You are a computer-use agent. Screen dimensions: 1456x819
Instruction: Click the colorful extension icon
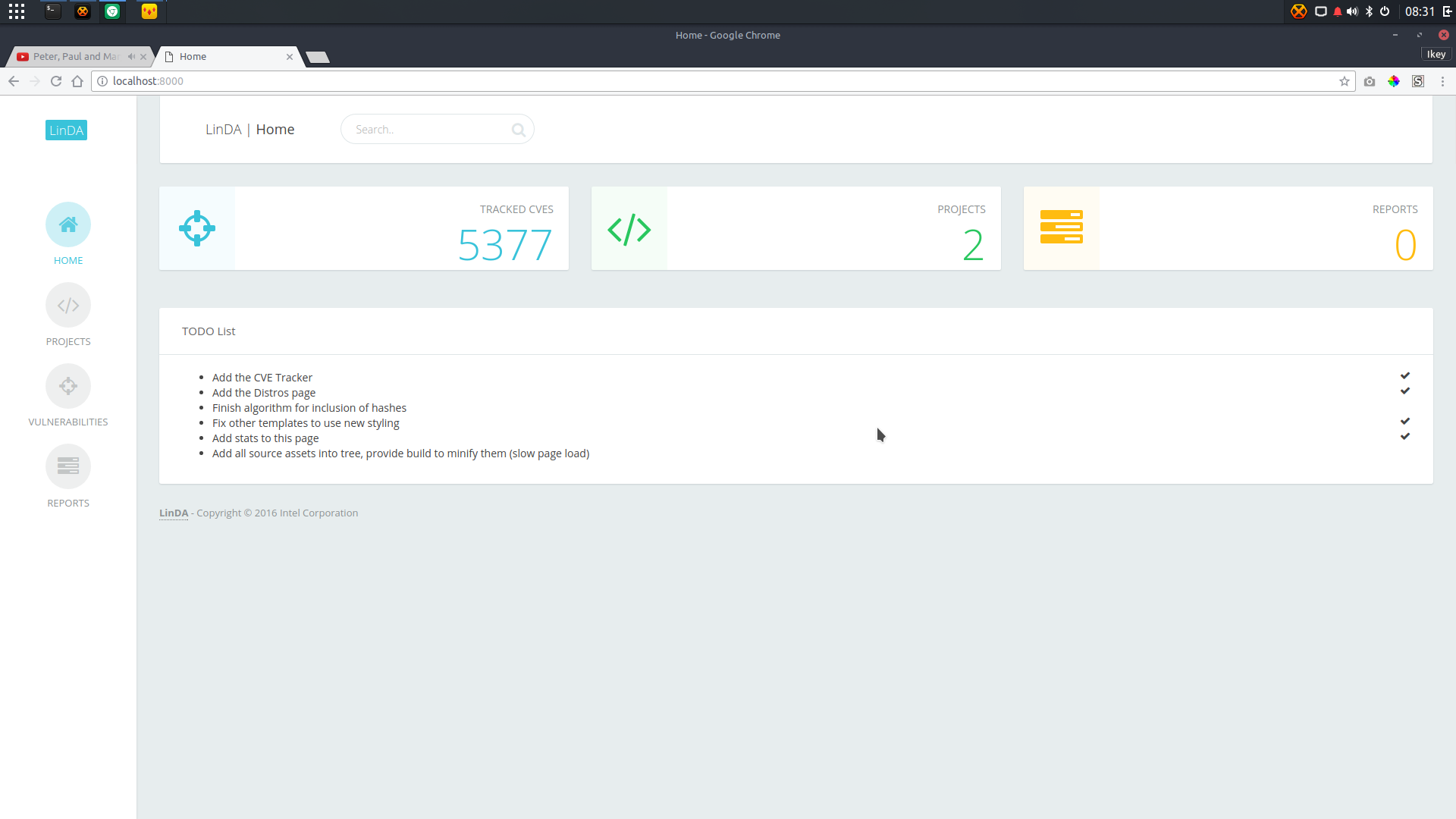coord(1394,81)
